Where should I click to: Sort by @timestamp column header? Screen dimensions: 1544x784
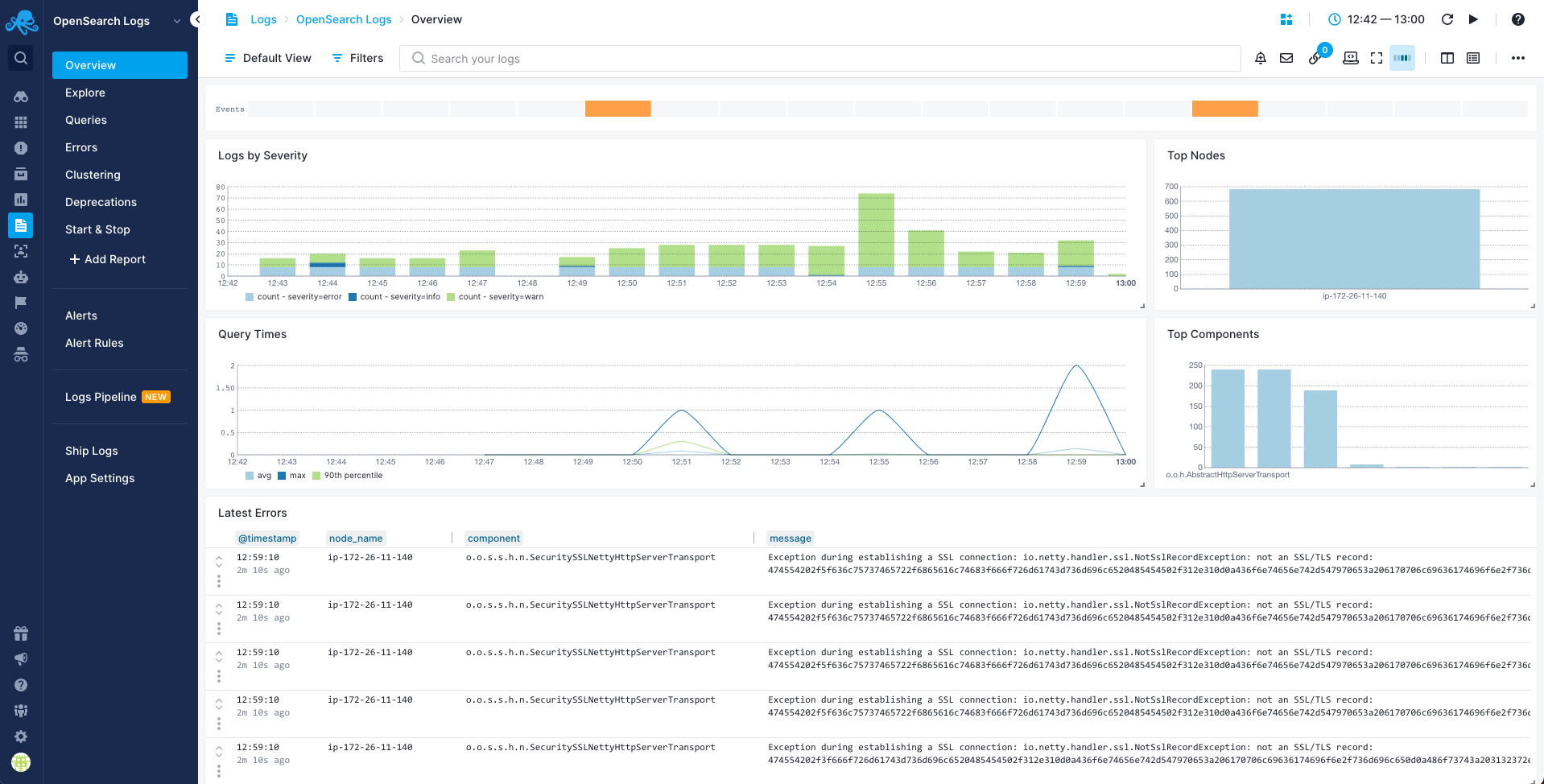(267, 538)
